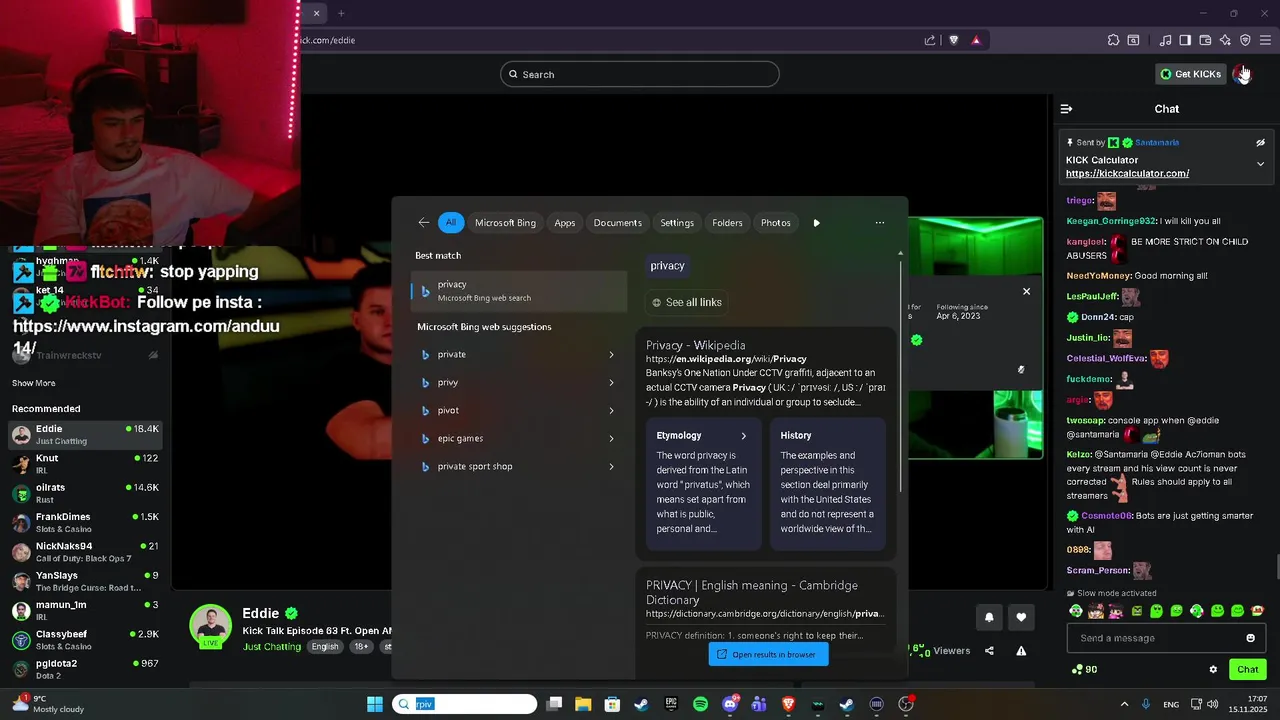Open Cambridge Dictionary PRIVACY result
The image size is (1280, 720).
click(752, 592)
